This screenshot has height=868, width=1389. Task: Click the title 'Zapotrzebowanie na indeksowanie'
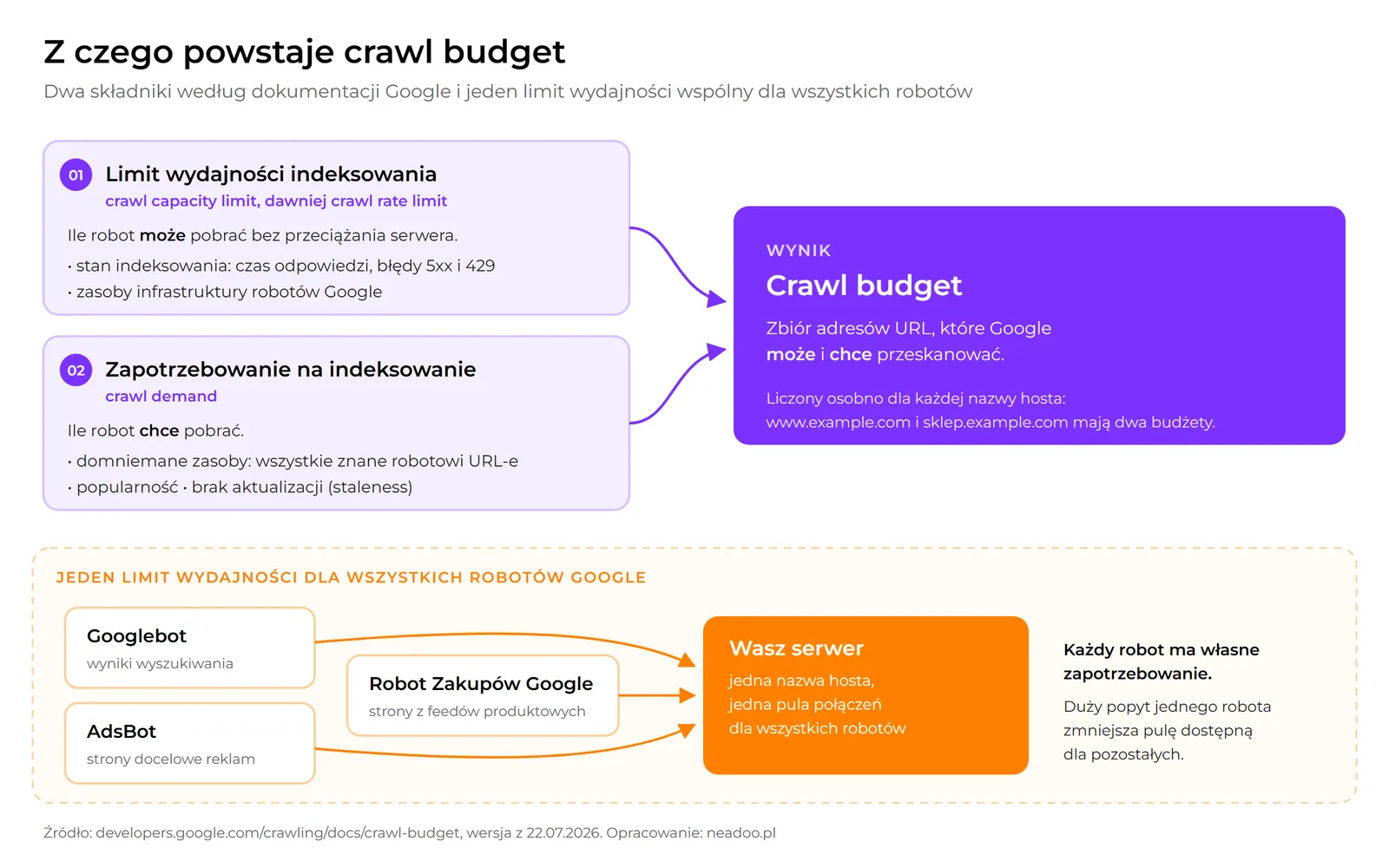[291, 369]
